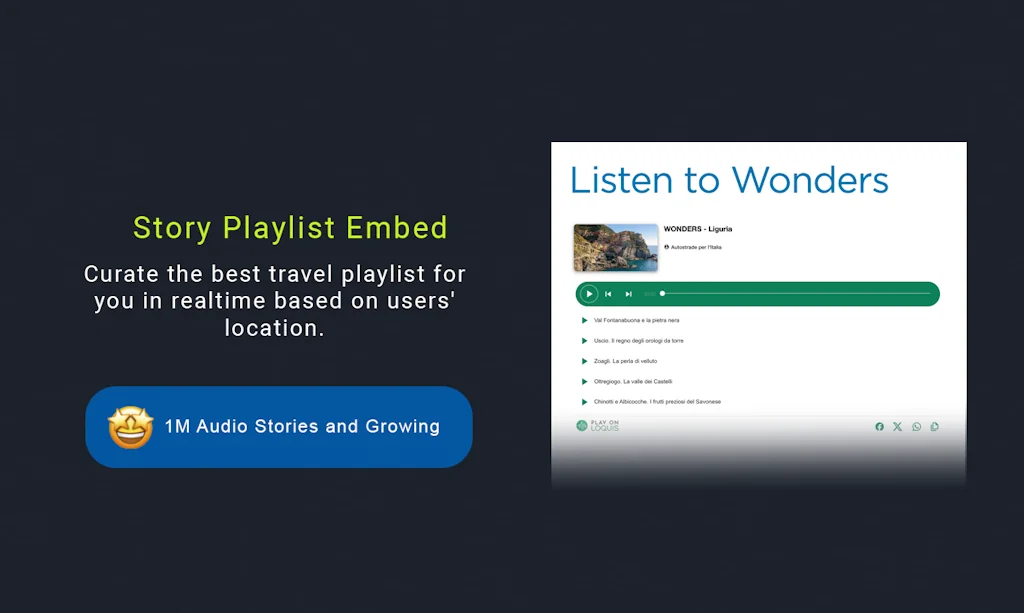
Task: Select 'Oltregiogo. La valle dei Castelli' title
Action: pyautogui.click(x=633, y=381)
